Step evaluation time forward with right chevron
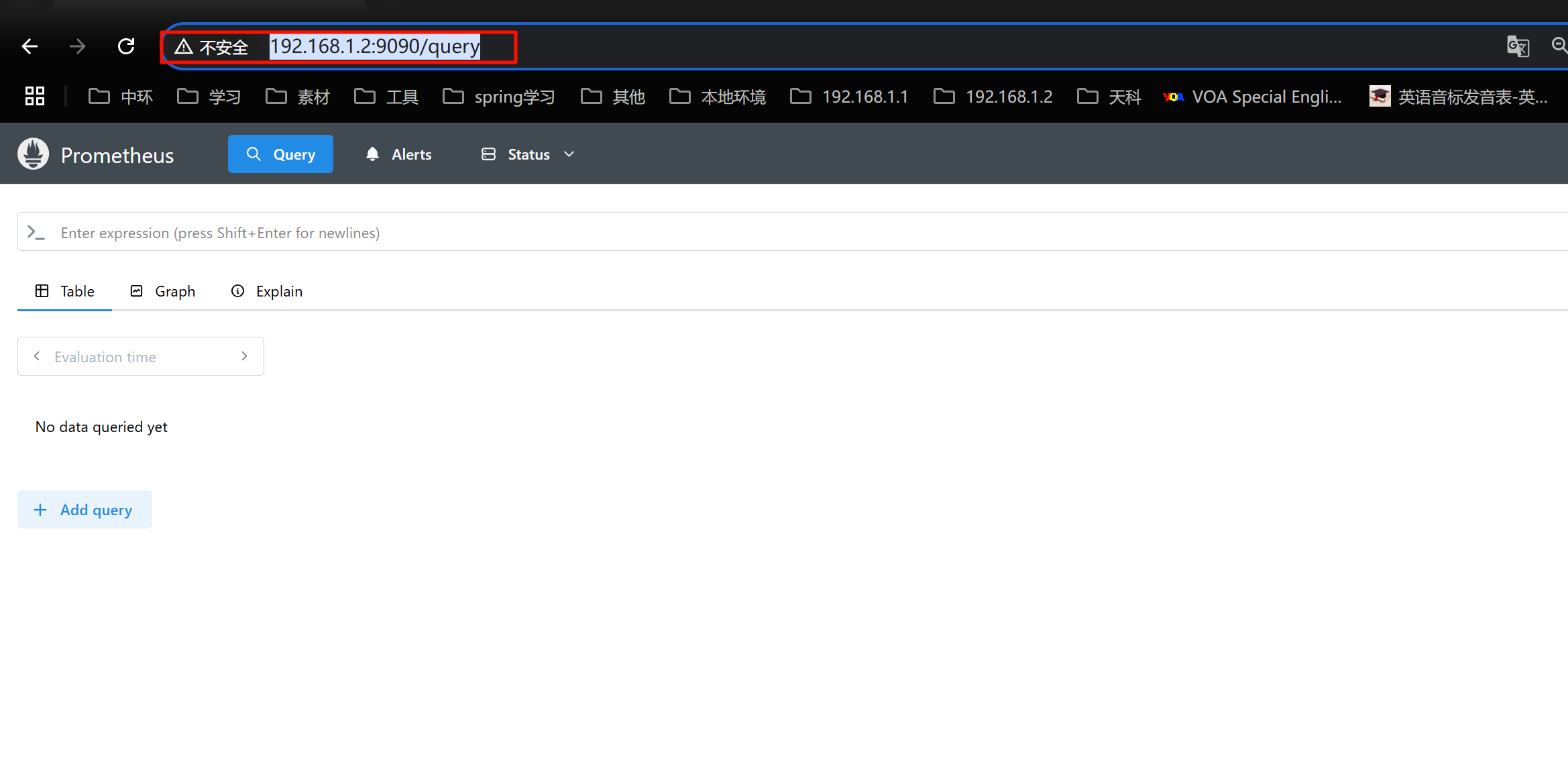This screenshot has width=1568, height=758. [244, 356]
